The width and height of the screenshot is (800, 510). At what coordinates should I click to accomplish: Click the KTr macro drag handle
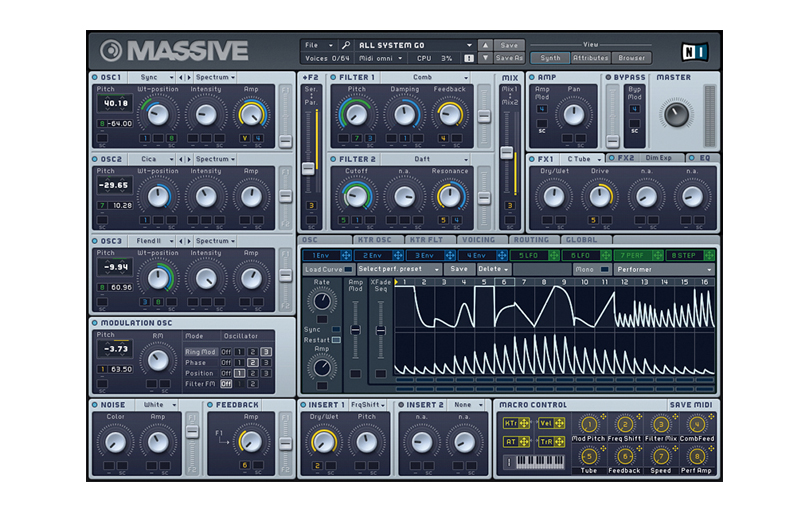(x=524, y=423)
